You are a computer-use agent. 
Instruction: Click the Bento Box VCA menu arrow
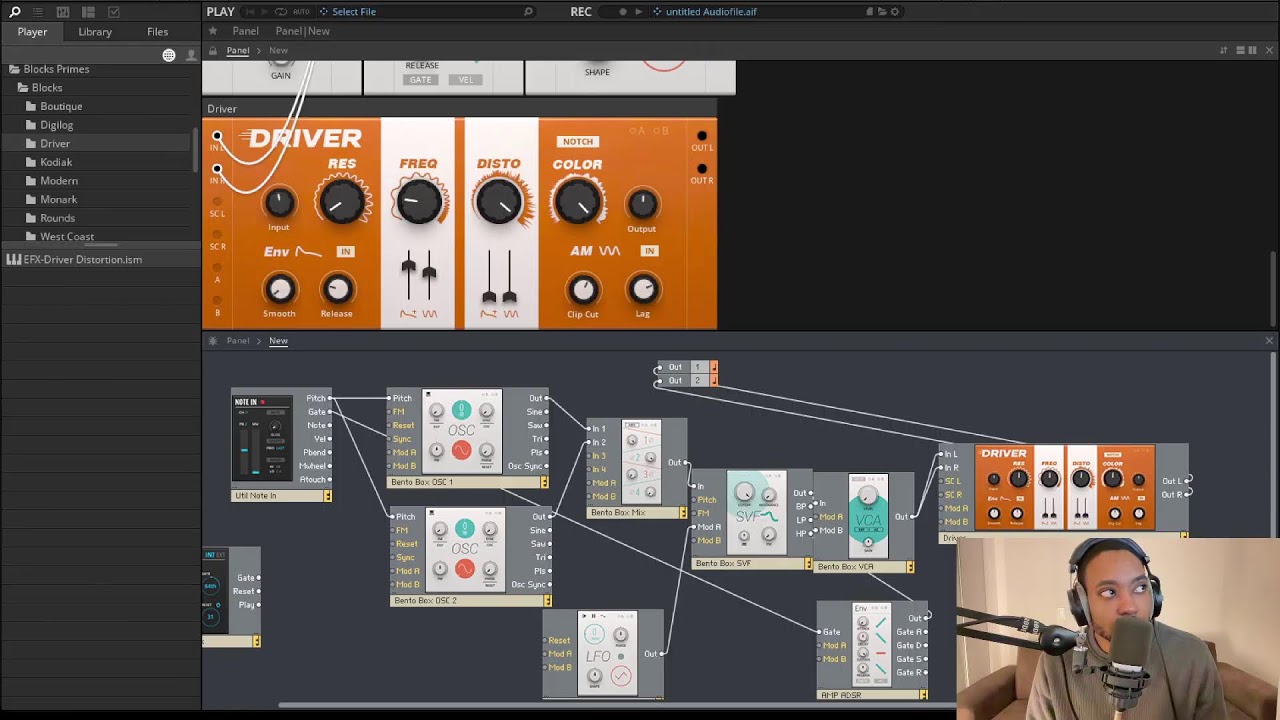tap(910, 567)
